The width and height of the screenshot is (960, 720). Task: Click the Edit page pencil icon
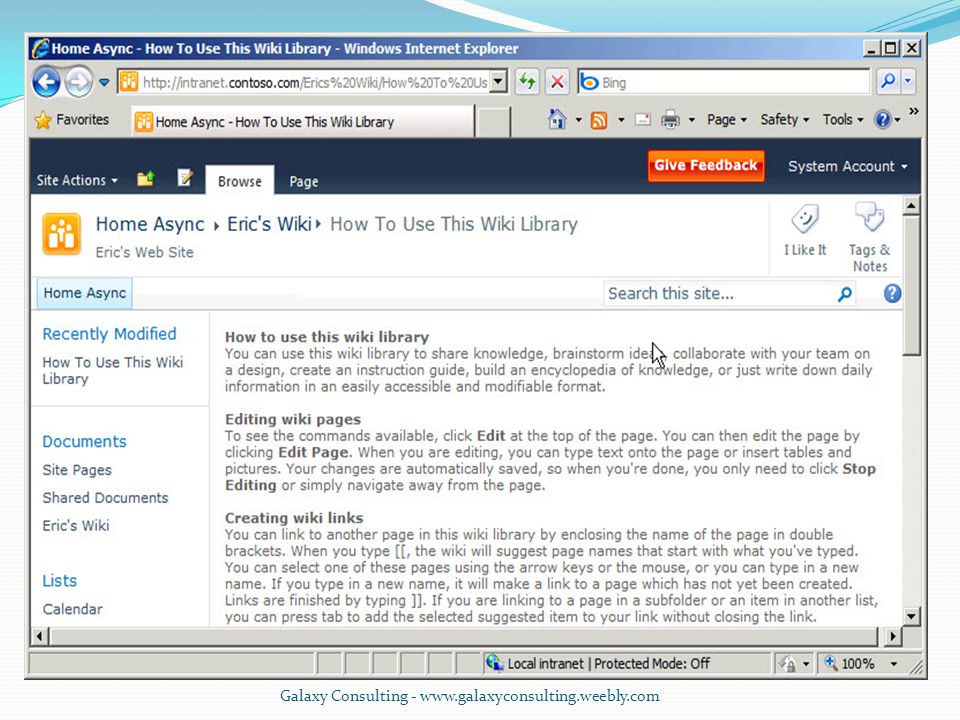click(185, 178)
